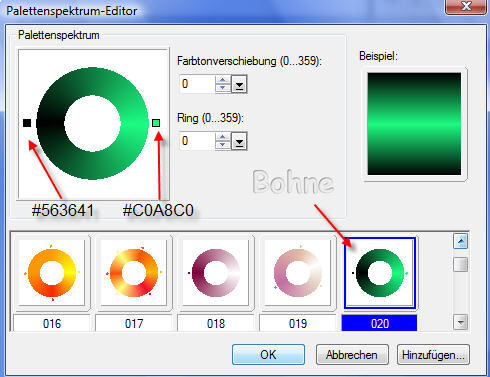Select orange-red palette preset 017
Viewport: 490px width, 377px height.
134,272
